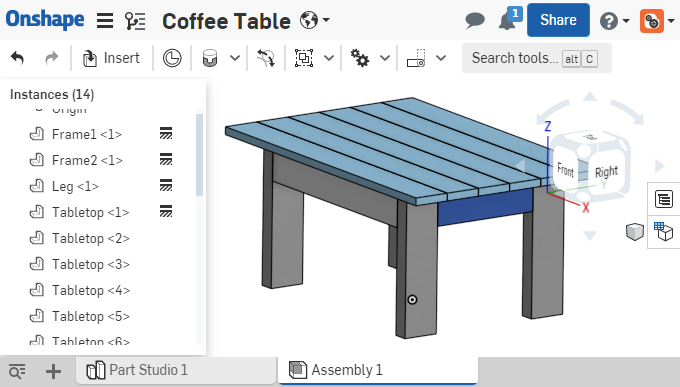
Task: Expand the group tool dropdown arrow
Action: 329,58
